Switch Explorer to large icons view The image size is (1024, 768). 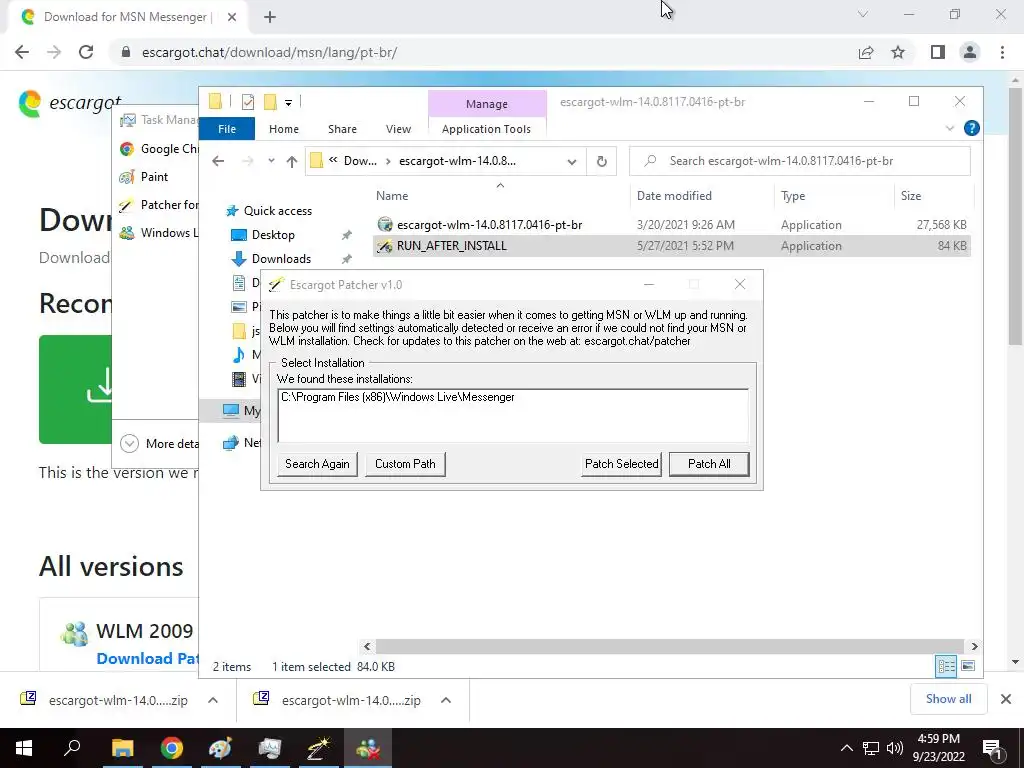[968, 666]
